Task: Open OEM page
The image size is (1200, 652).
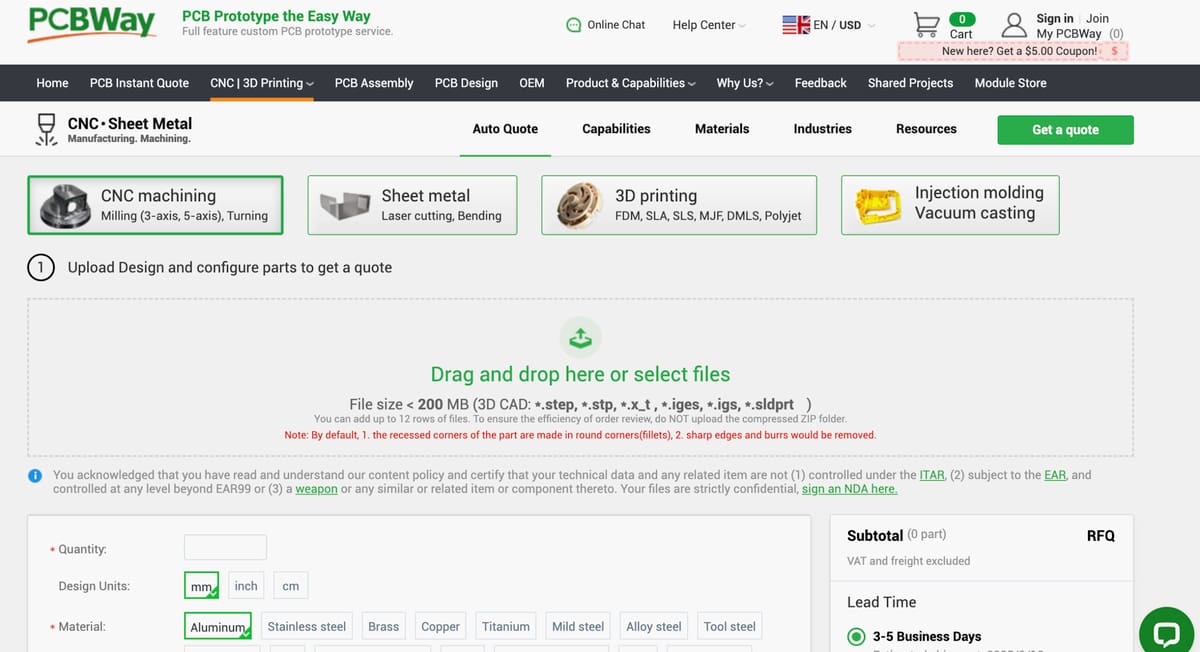Action: click(532, 83)
